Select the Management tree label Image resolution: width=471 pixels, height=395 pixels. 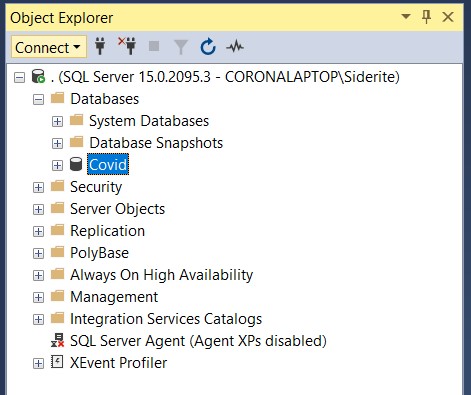click(114, 297)
